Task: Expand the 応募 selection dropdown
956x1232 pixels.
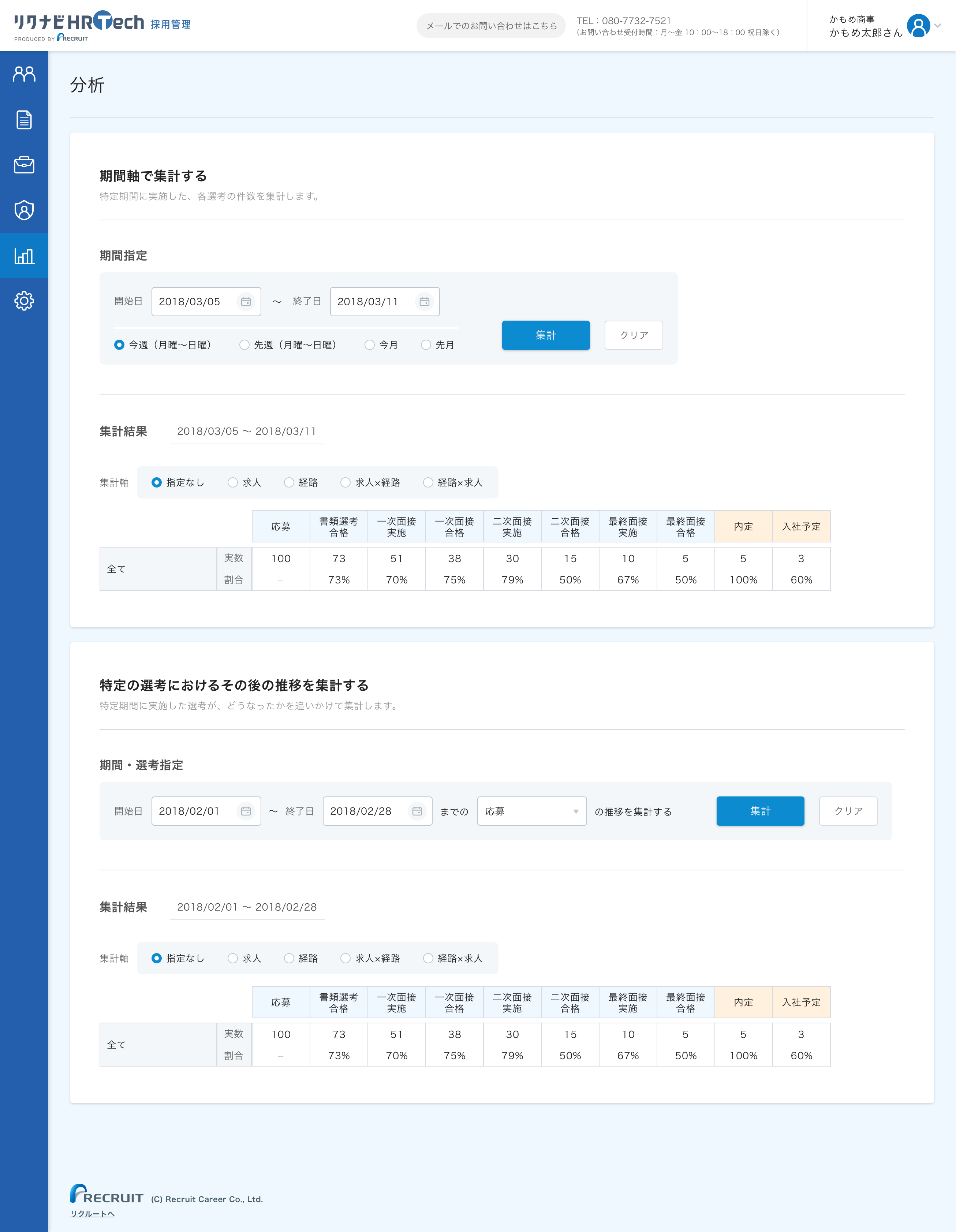Action: (x=531, y=811)
